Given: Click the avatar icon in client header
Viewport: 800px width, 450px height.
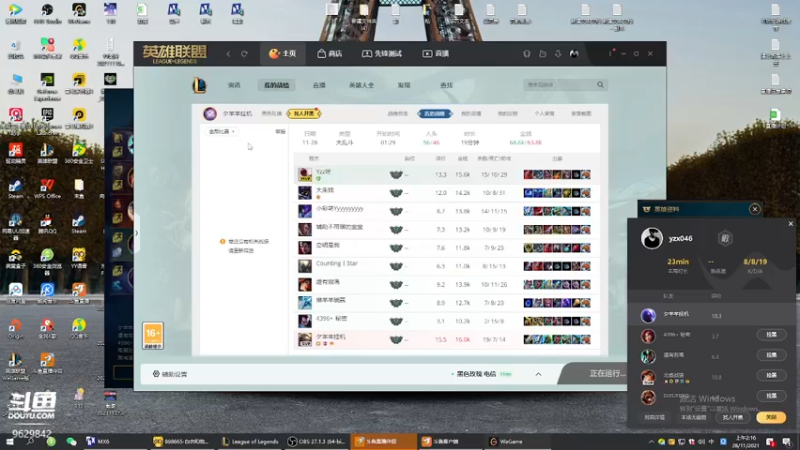Looking at the screenshot, I should [574, 54].
